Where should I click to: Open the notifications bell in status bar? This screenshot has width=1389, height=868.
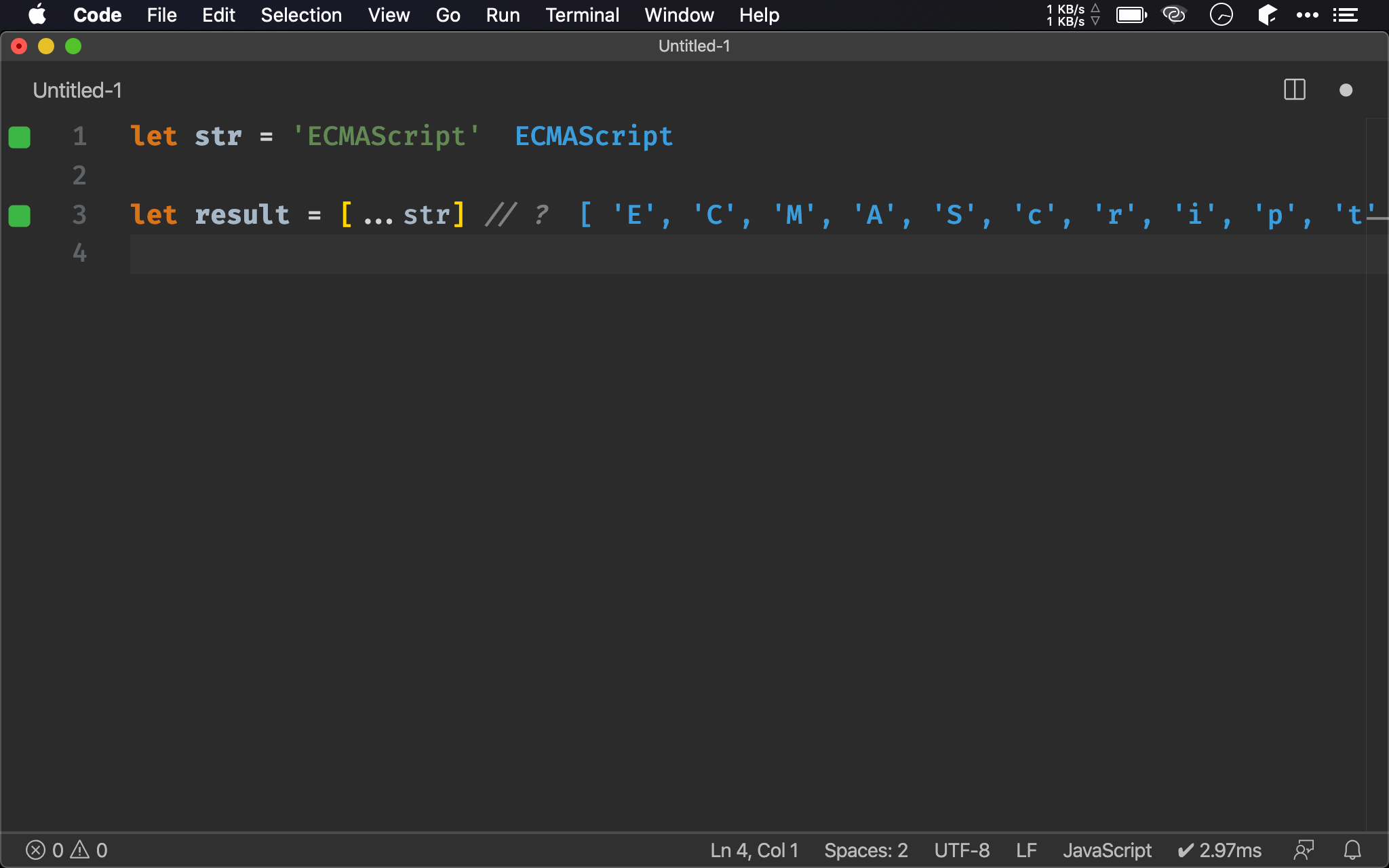click(x=1352, y=850)
